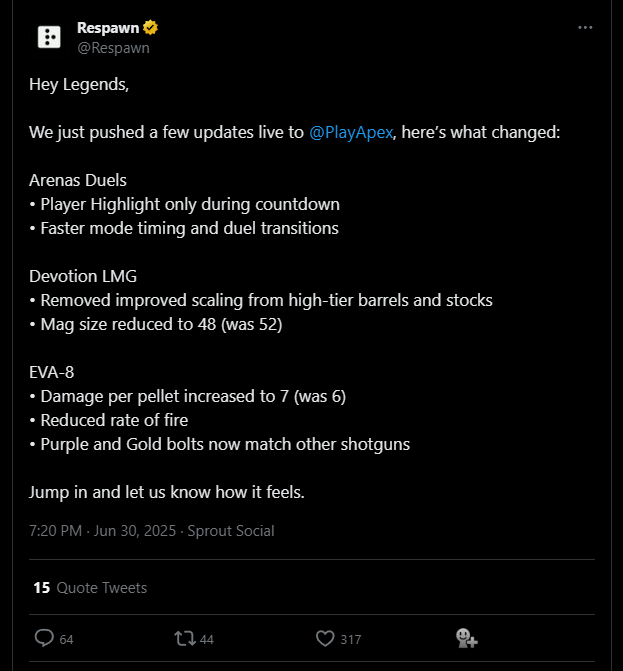Image resolution: width=623 pixels, height=671 pixels.
Task: Like the tweet with heart icon
Action: [325, 638]
